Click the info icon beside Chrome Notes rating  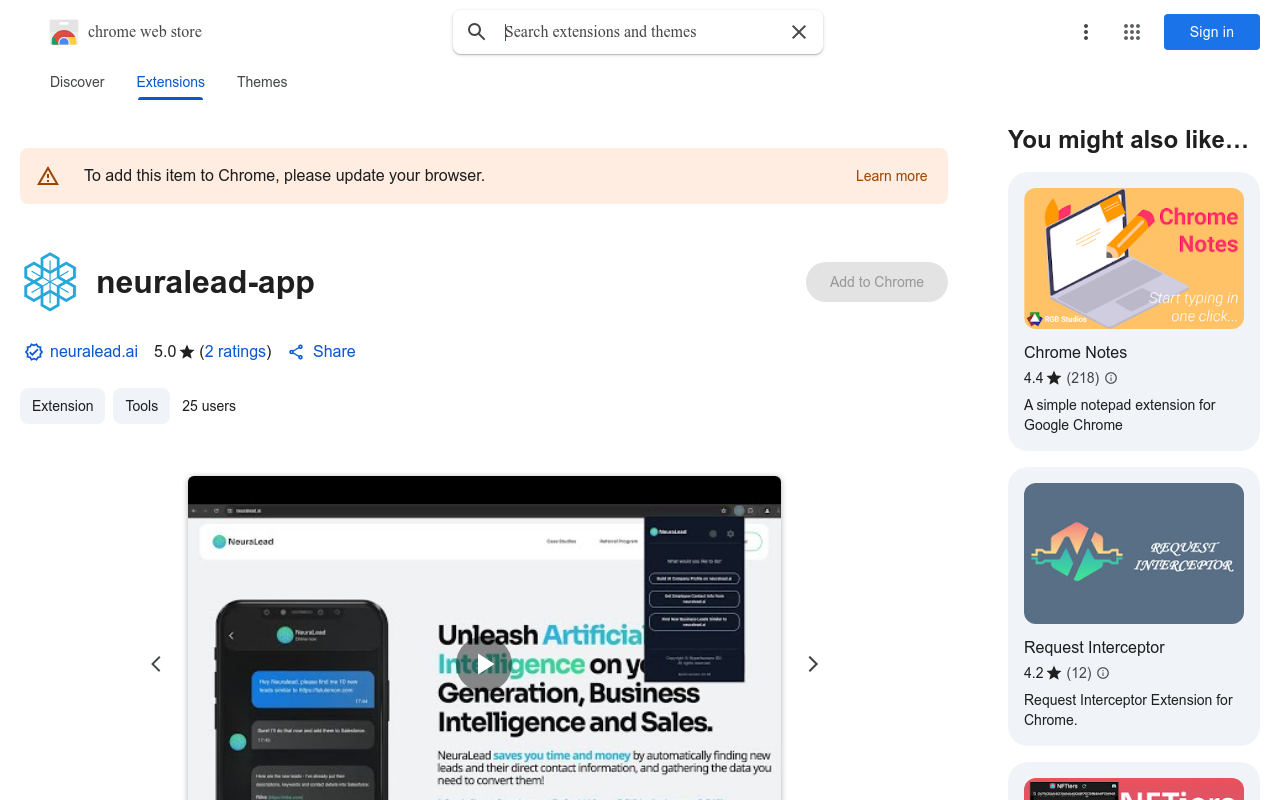point(1110,378)
